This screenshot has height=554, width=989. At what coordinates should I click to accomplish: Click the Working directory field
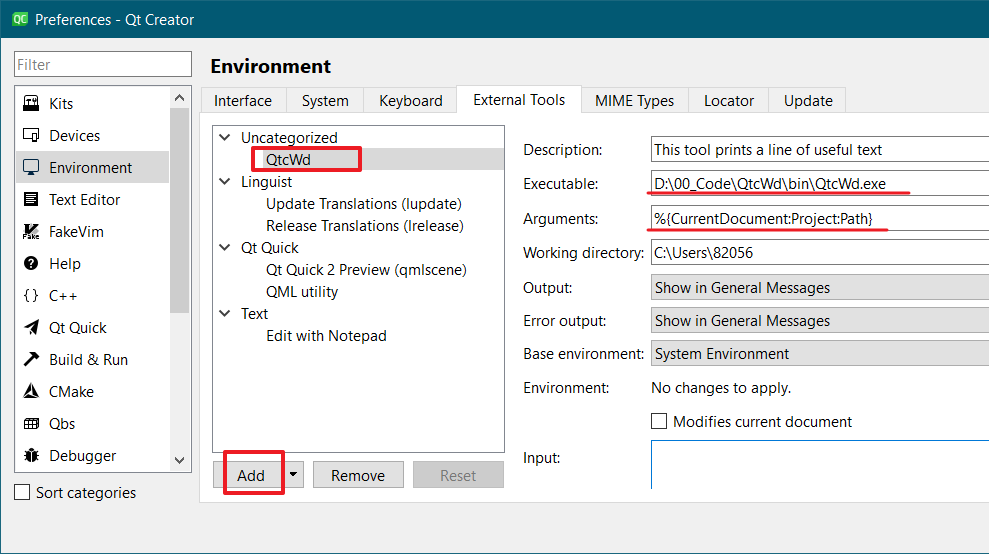[819, 252]
